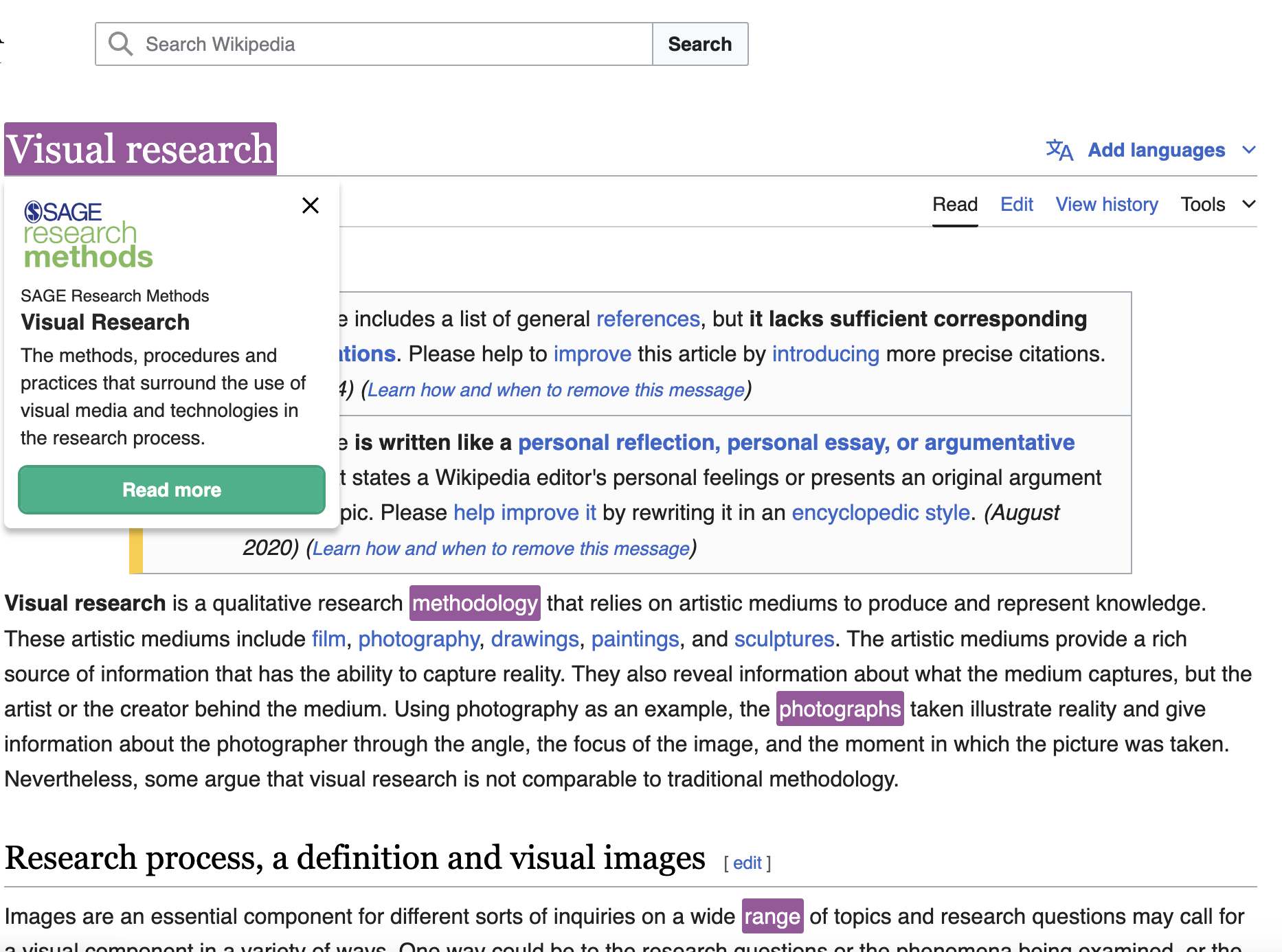Click the help improve it link

tap(525, 512)
